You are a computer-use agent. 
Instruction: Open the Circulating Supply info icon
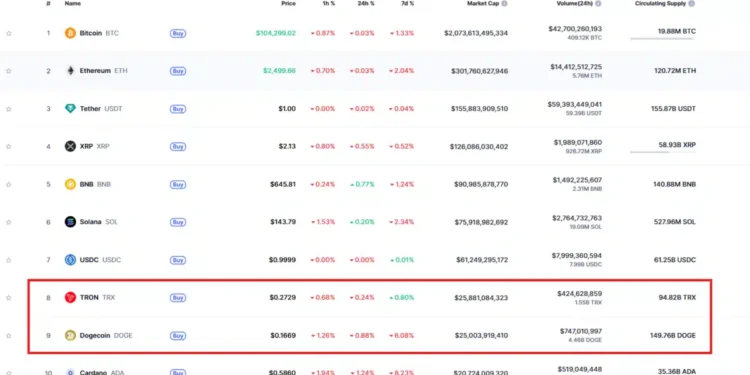click(x=692, y=3)
